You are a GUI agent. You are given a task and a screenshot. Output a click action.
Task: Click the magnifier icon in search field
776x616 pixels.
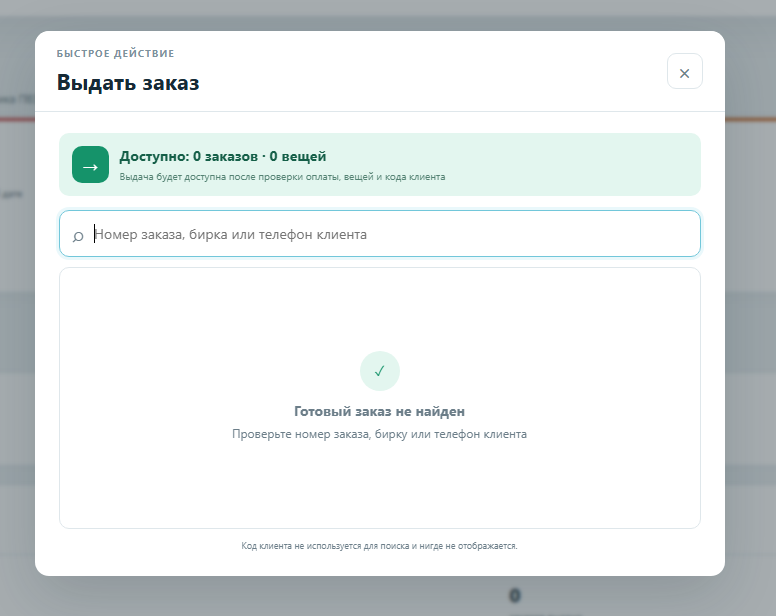[x=78, y=237]
